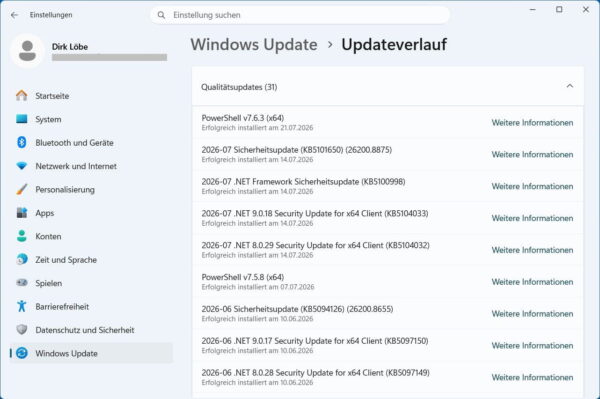Click Windows Update in the breadcrumb
Viewport: 600px width, 399px height.
254,44
